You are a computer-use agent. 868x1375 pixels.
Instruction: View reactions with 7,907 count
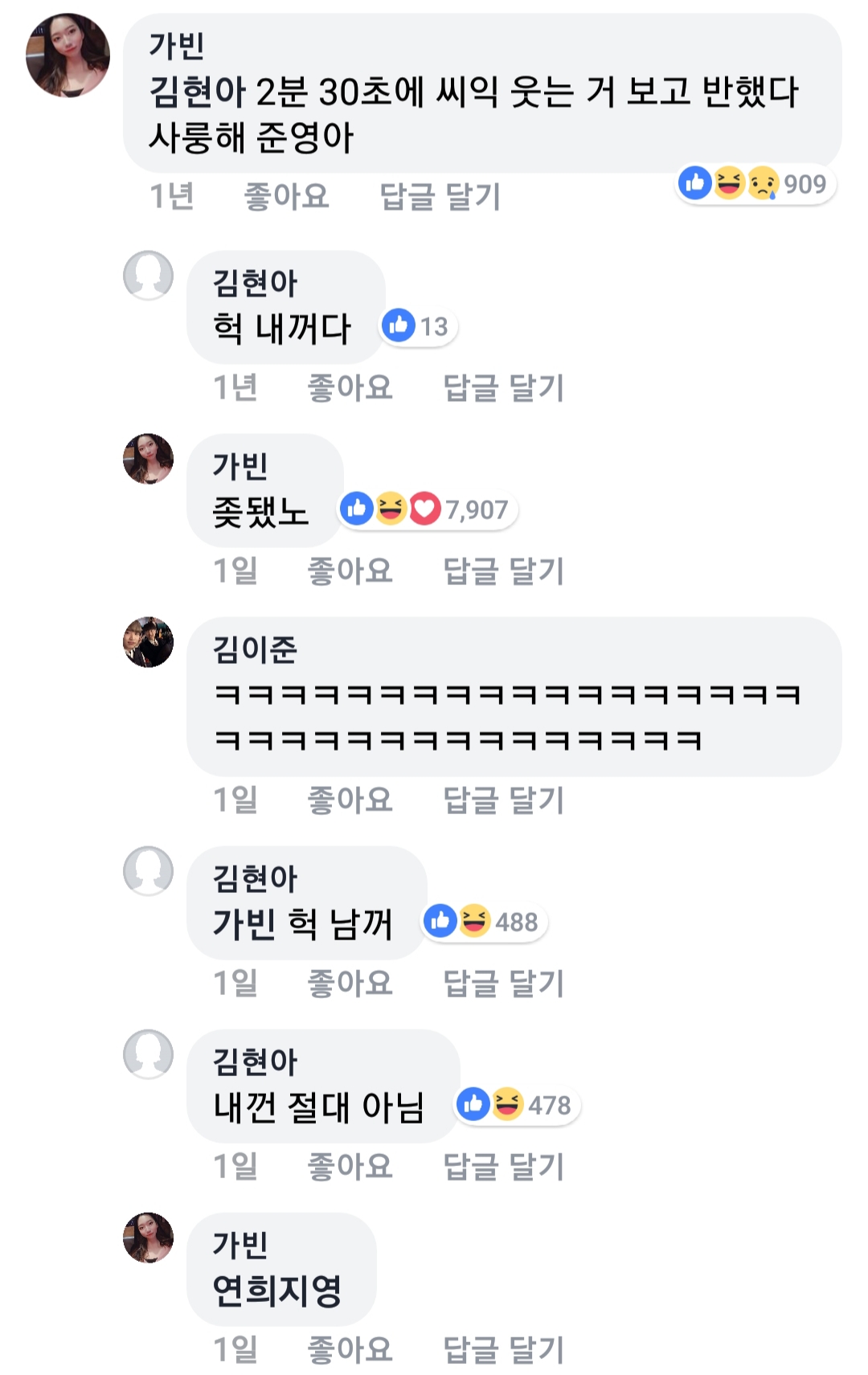click(428, 509)
